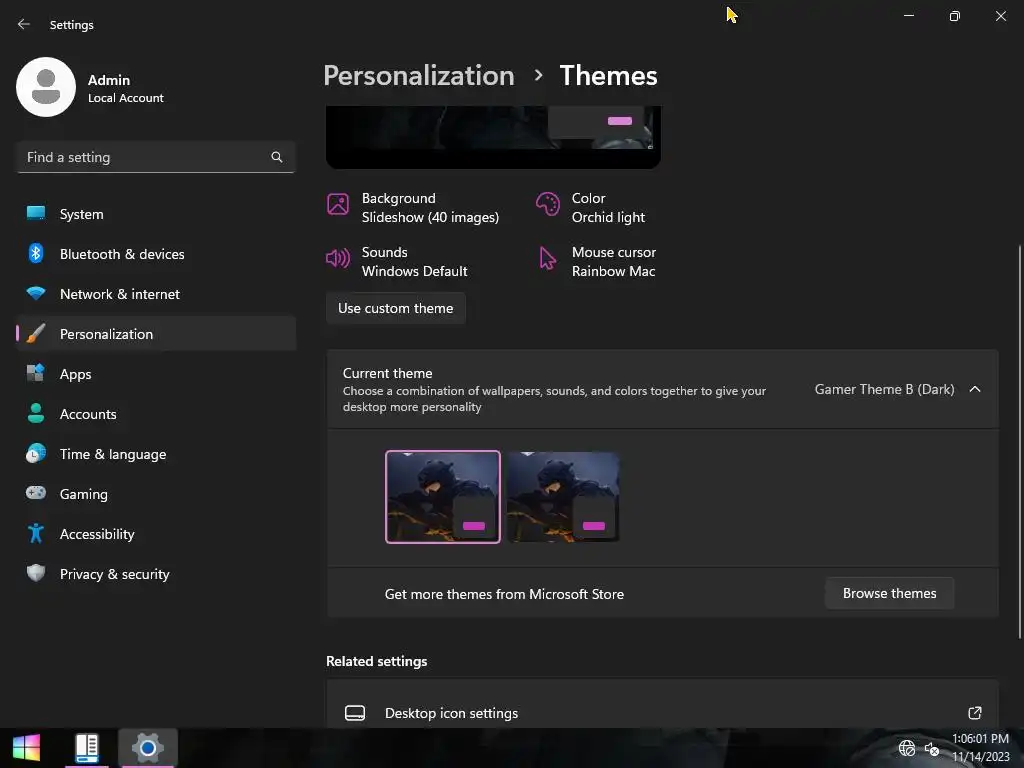Open Desktop icon settings external link icon
Screen dimensions: 1024x768
tap(974, 712)
